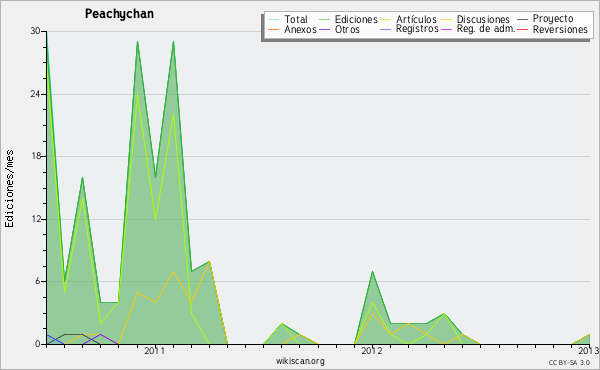Click the y-axis label 12

click(35, 219)
